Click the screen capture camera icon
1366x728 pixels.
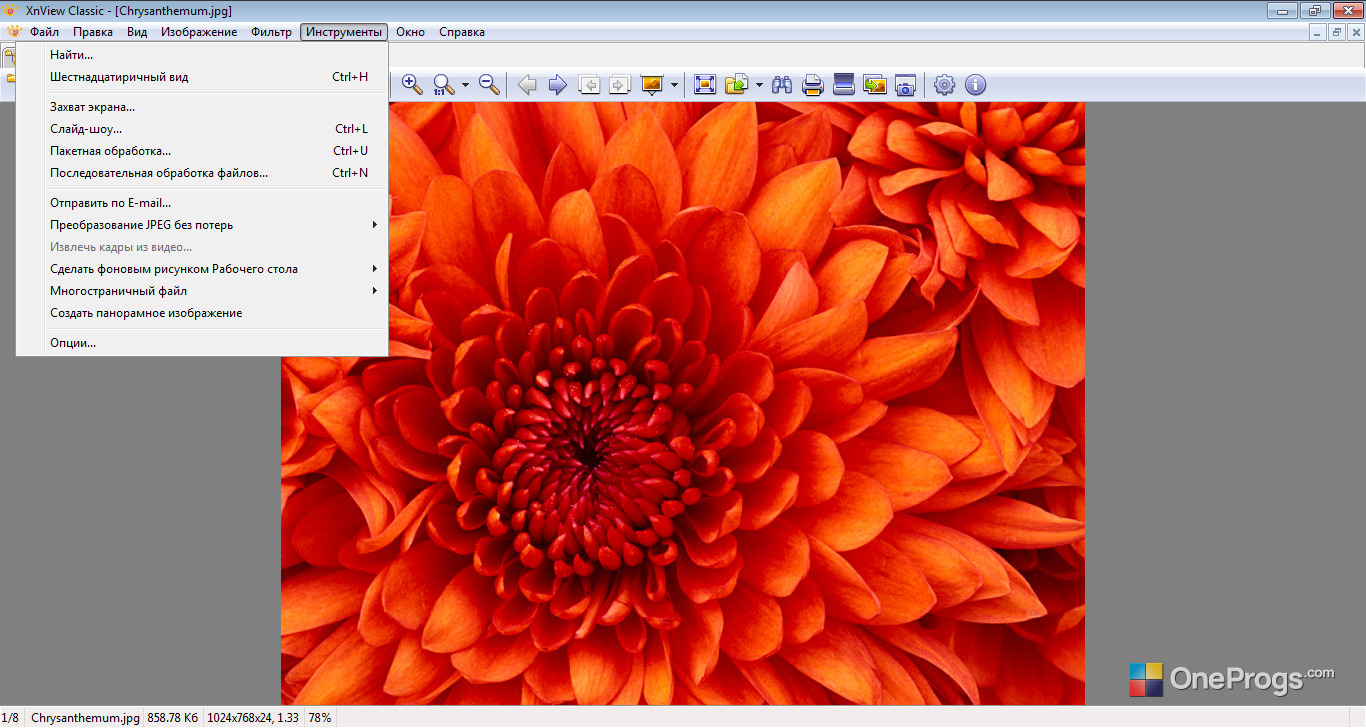(x=905, y=85)
